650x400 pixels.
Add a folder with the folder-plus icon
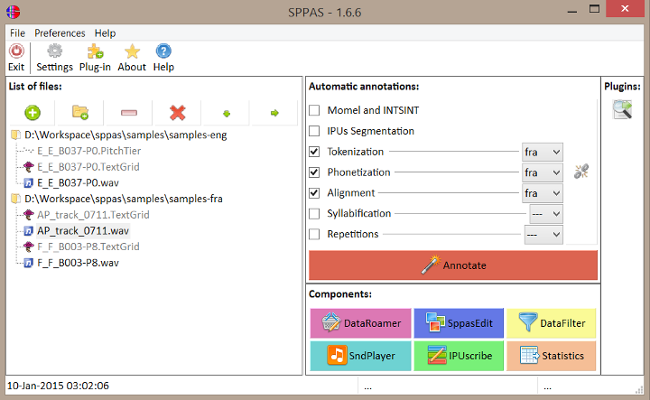tap(80, 112)
